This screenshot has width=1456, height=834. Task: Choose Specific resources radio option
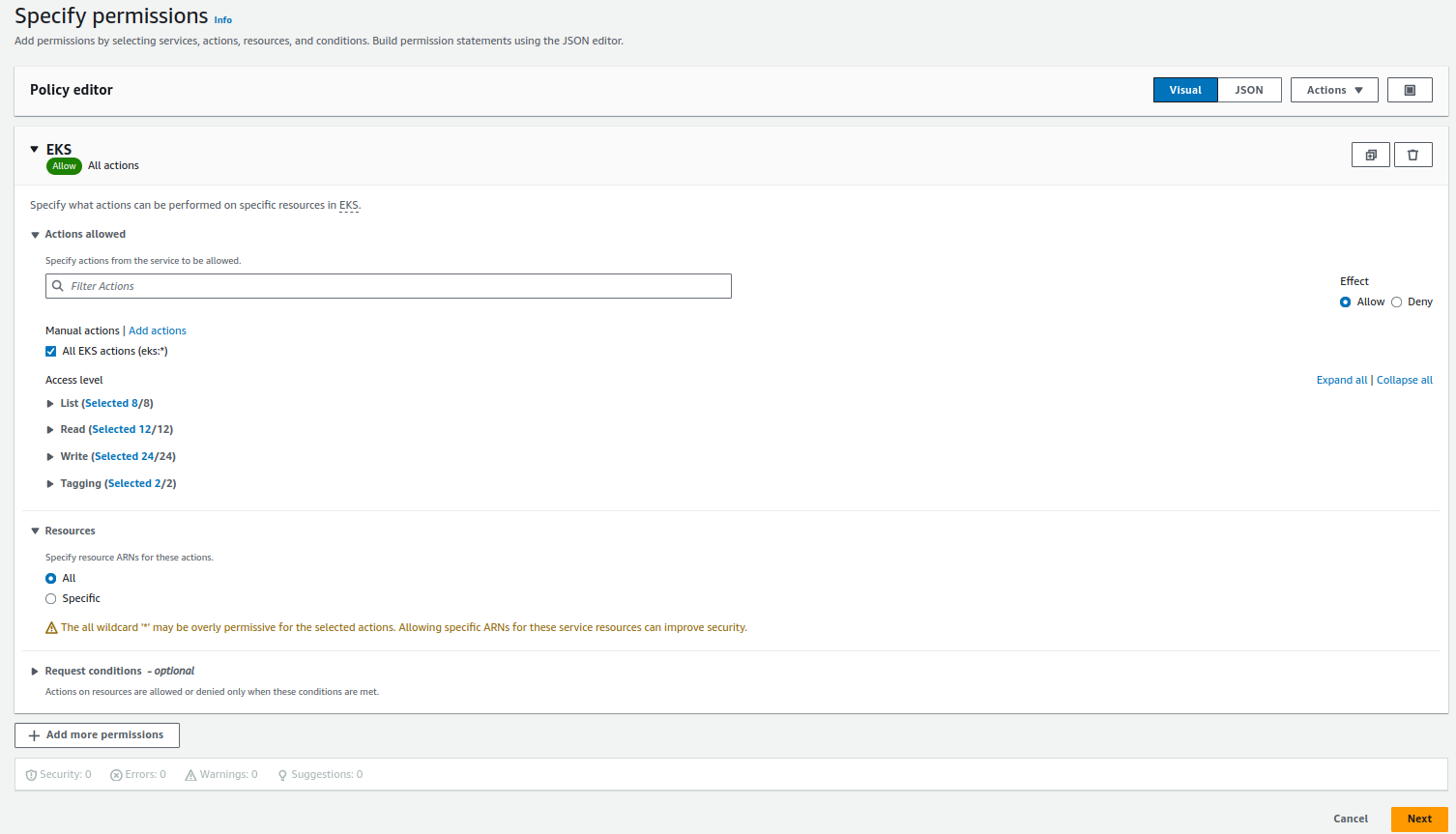(51, 599)
